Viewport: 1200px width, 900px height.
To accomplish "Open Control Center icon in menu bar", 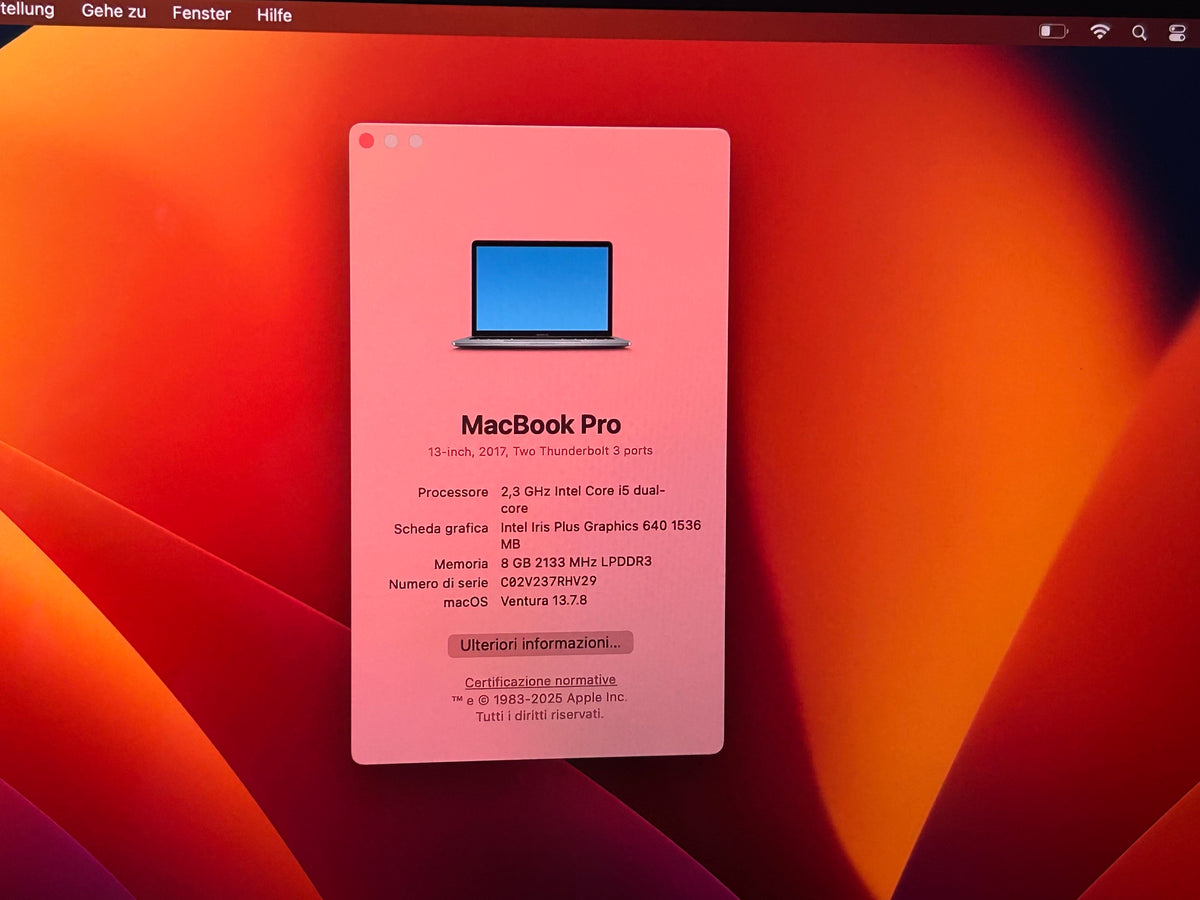I will pos(1177,33).
